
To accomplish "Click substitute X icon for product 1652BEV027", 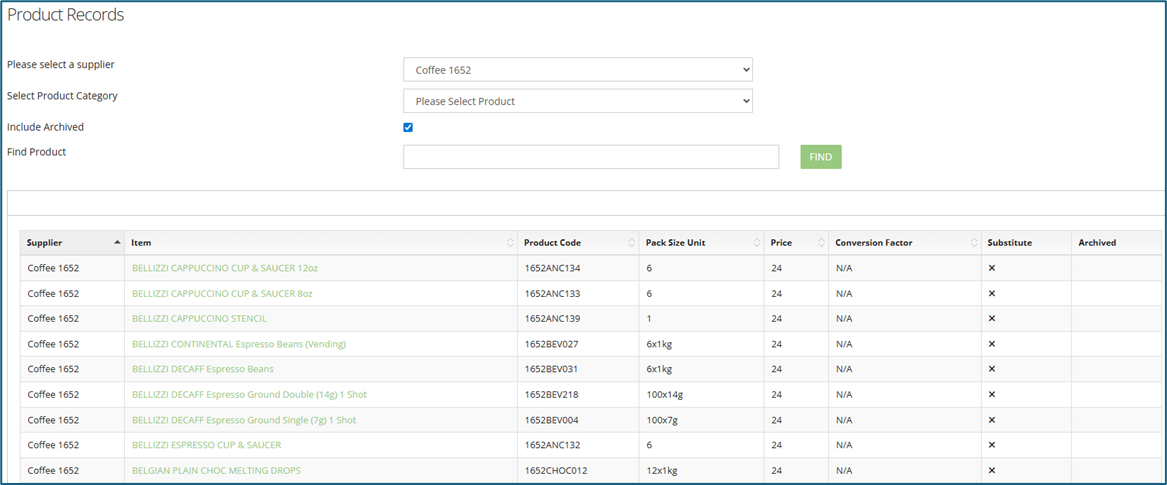I will pyautogui.click(x=991, y=344).
